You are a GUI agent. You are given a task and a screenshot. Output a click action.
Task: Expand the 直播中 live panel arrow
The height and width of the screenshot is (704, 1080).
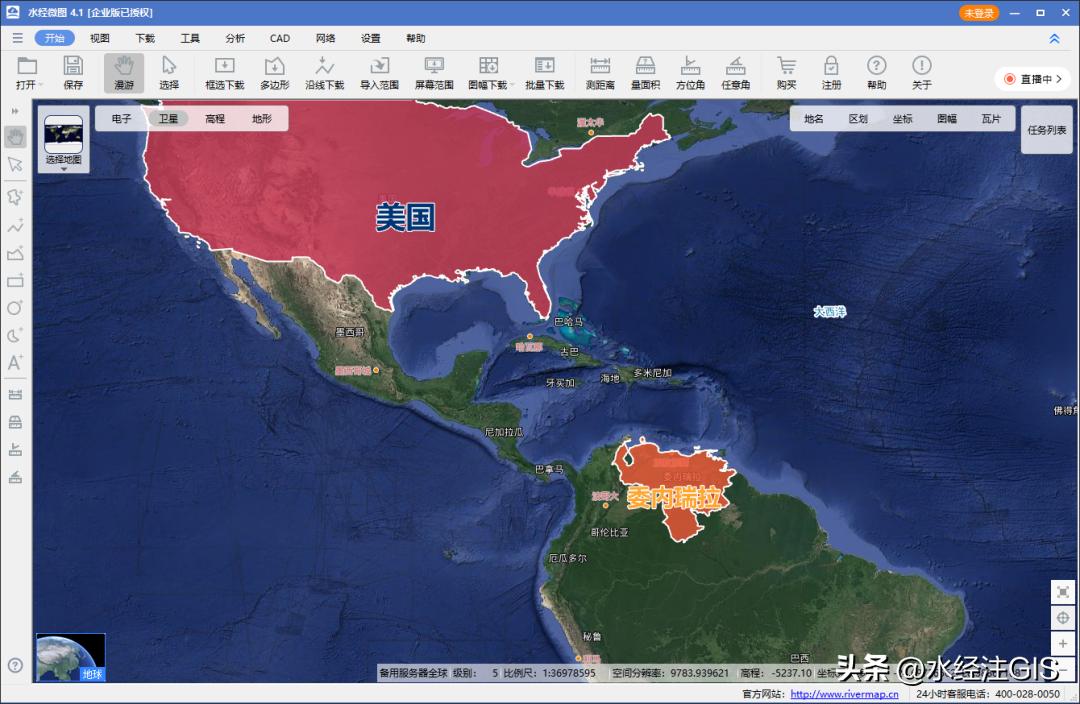(1059, 79)
